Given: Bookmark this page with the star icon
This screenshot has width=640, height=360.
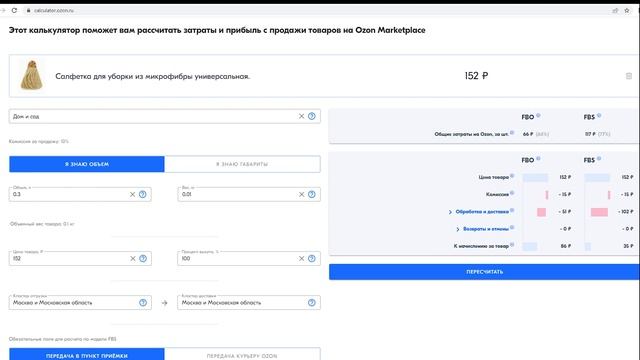Looking at the screenshot, I should click(627, 11).
